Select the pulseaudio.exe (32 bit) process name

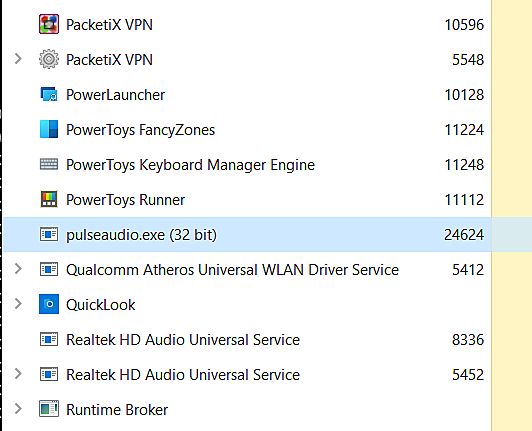tap(141, 235)
